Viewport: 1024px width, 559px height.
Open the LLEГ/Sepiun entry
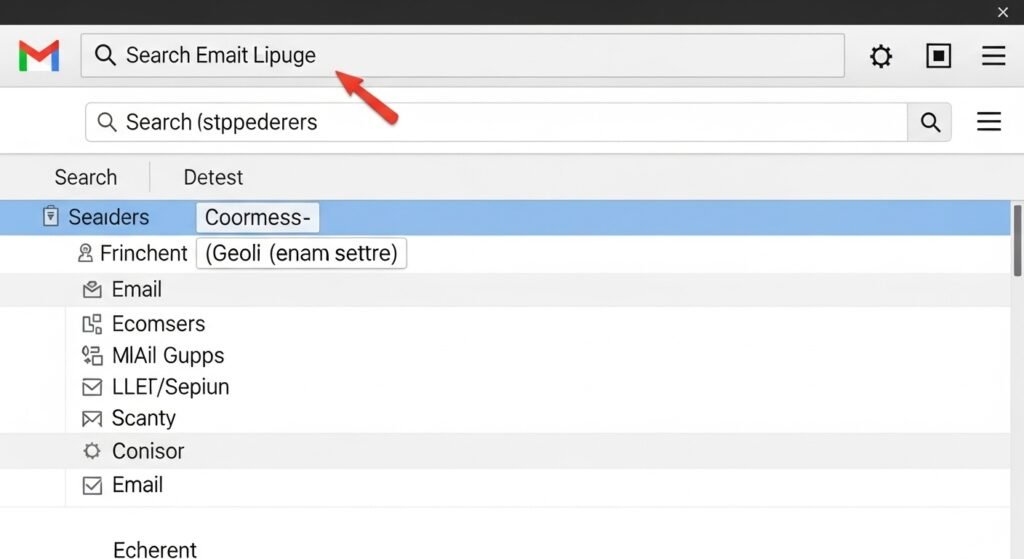(x=170, y=387)
